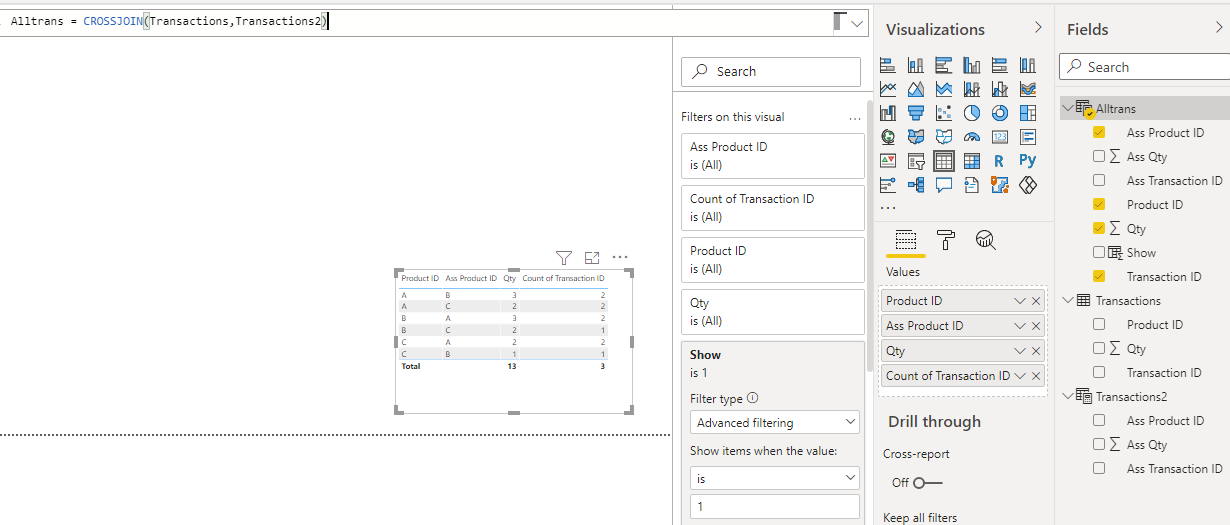1230x525 pixels.
Task: Open dropdown for Ass Product ID value
Action: 1020,325
